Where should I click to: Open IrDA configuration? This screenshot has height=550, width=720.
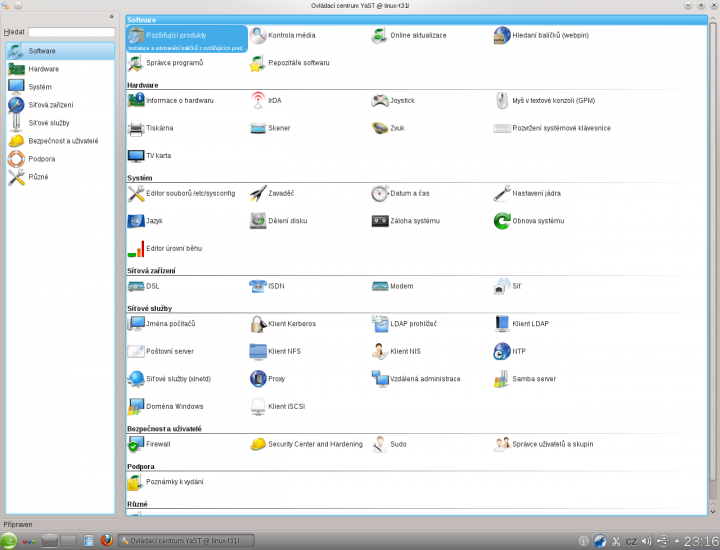(265, 101)
